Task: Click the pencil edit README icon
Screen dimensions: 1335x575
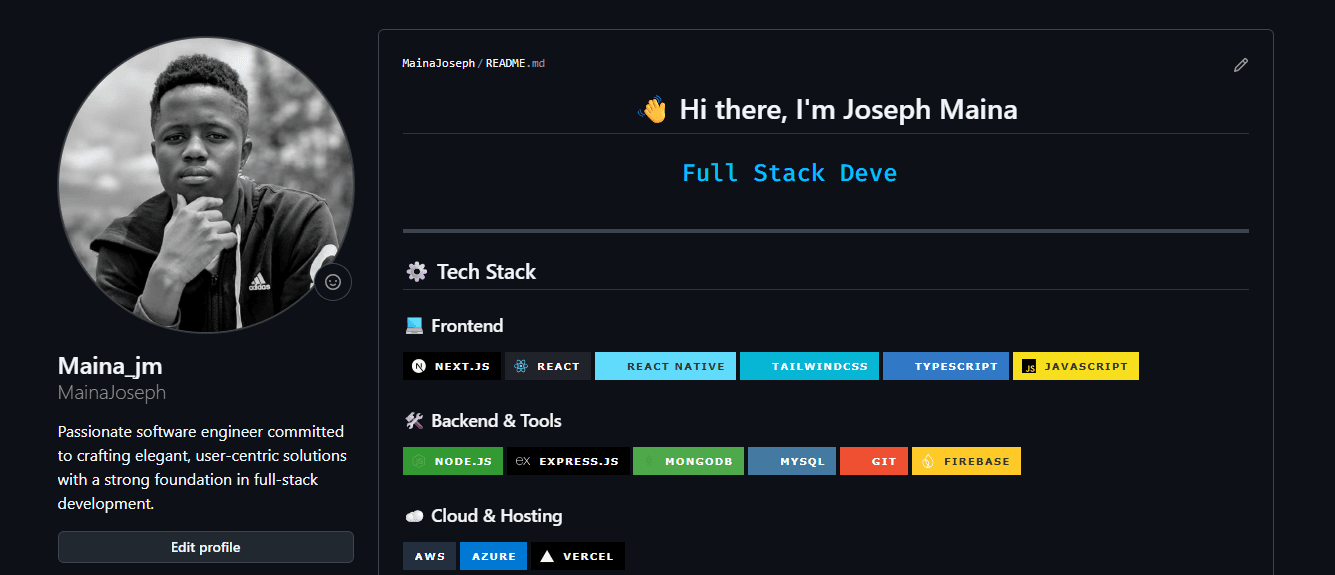Action: 1241,65
